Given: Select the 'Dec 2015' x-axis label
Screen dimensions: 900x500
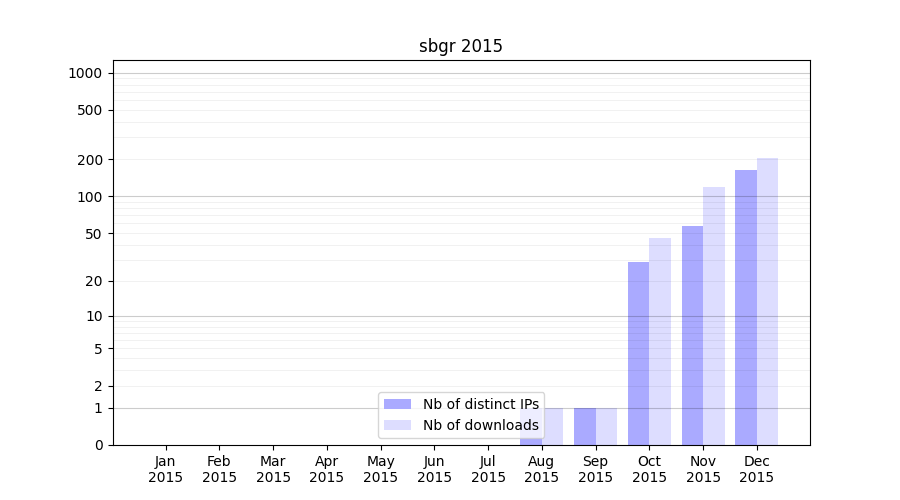Looking at the screenshot, I should (x=757, y=469).
